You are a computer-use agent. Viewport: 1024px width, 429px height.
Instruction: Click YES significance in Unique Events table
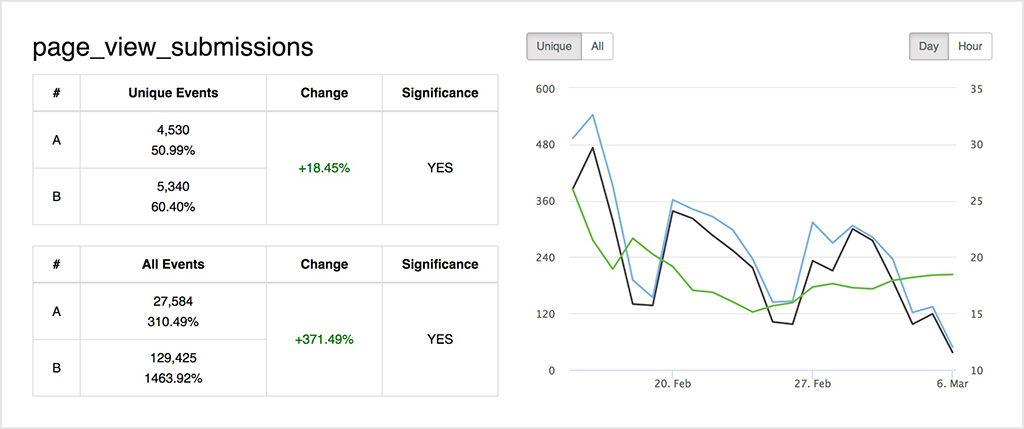pos(440,168)
